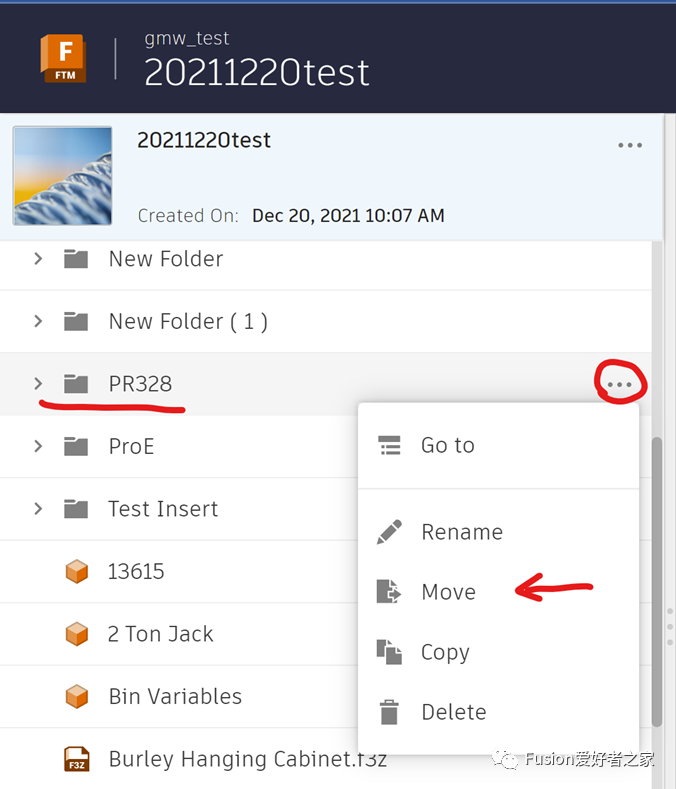Image resolution: width=676 pixels, height=789 pixels.
Task: Click the 13615 component cube icon
Action: [76, 572]
